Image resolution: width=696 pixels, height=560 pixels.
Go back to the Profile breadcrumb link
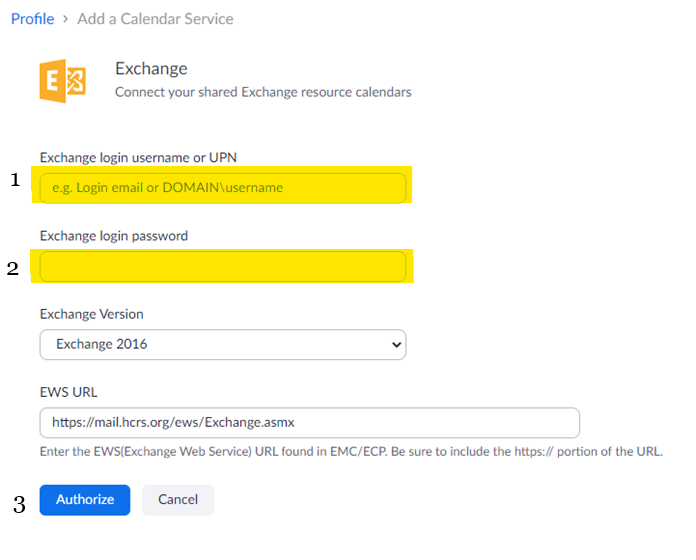coord(32,19)
